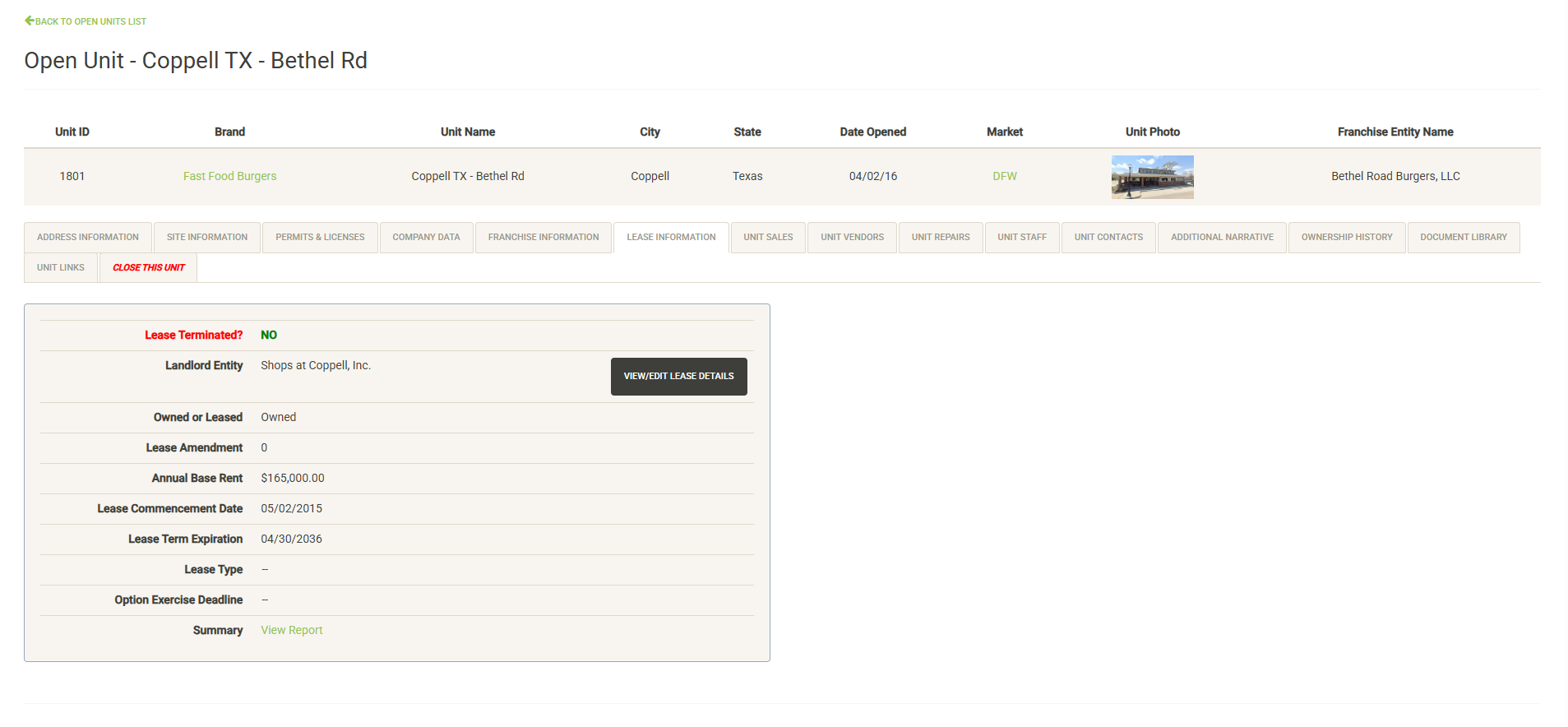Select the Site Information tab
Image resolution: width=1568 pixels, height=727 pixels.
[207, 237]
